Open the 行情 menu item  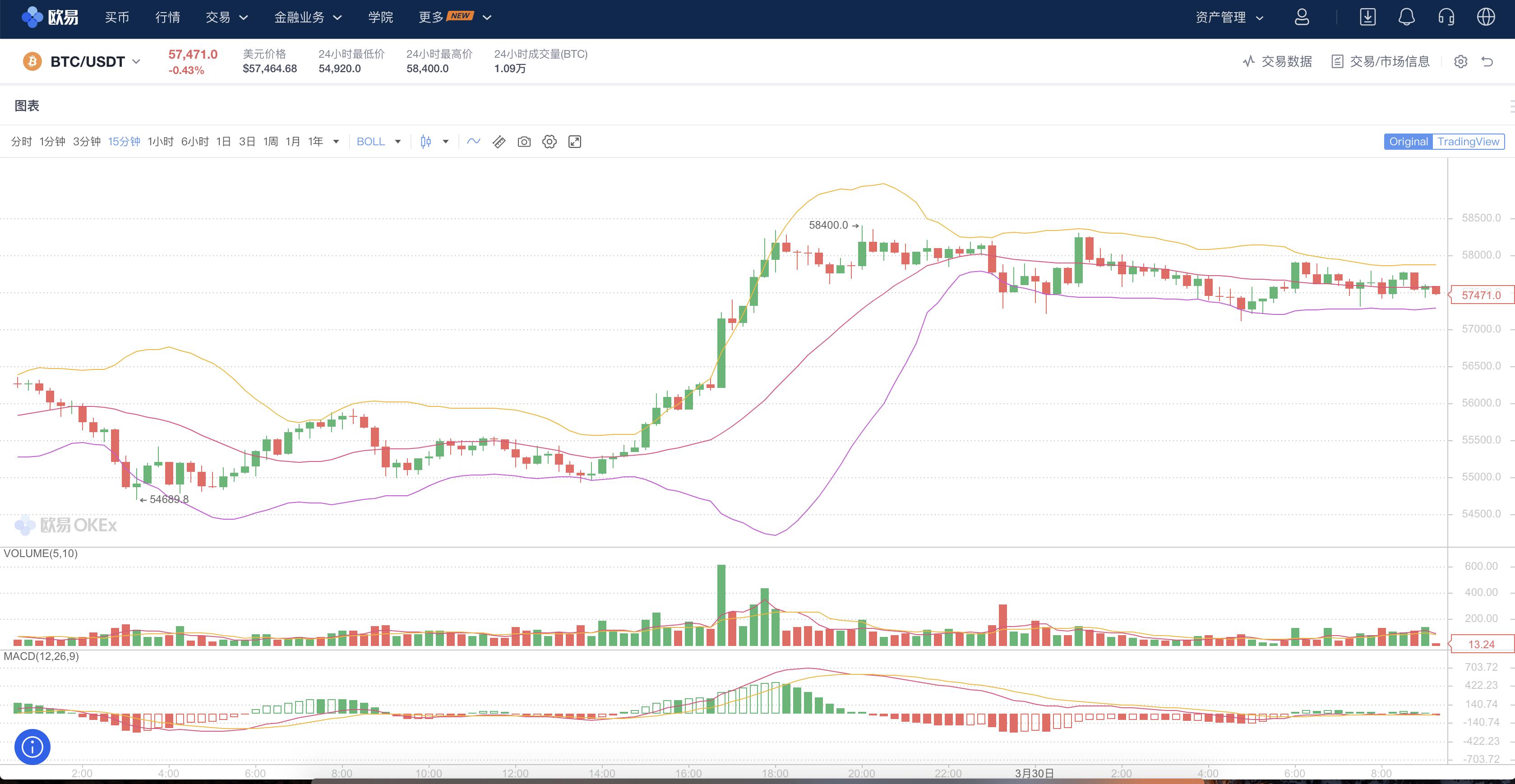[168, 18]
